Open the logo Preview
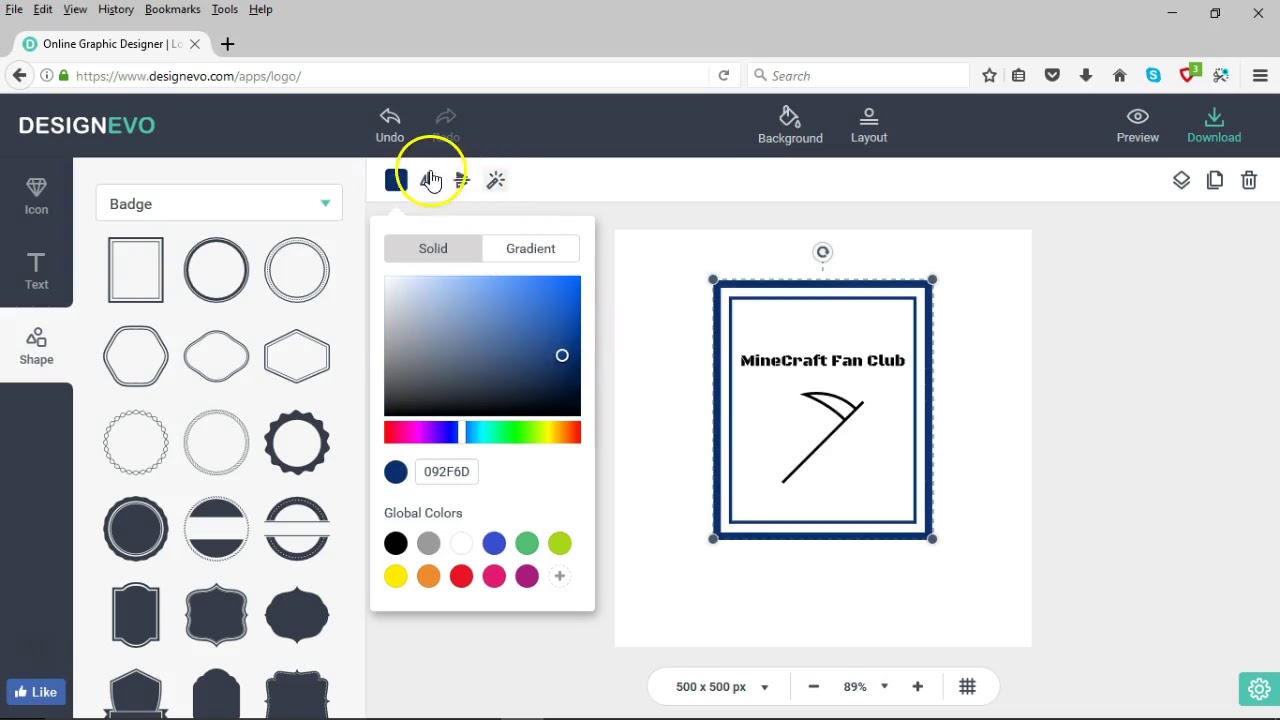The height and width of the screenshot is (720, 1280). click(1138, 125)
